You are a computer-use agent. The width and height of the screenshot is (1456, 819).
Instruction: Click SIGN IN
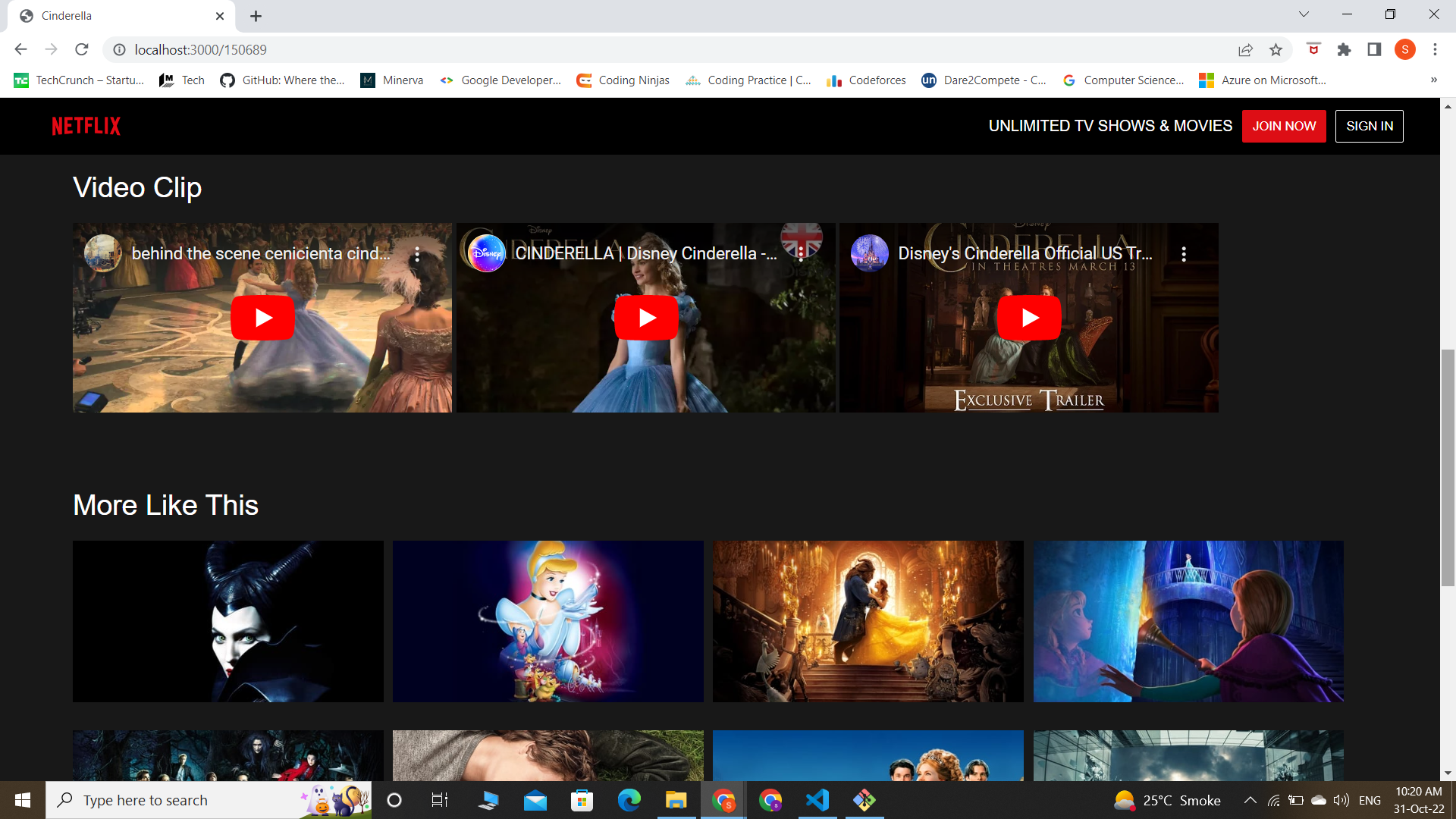(1369, 126)
